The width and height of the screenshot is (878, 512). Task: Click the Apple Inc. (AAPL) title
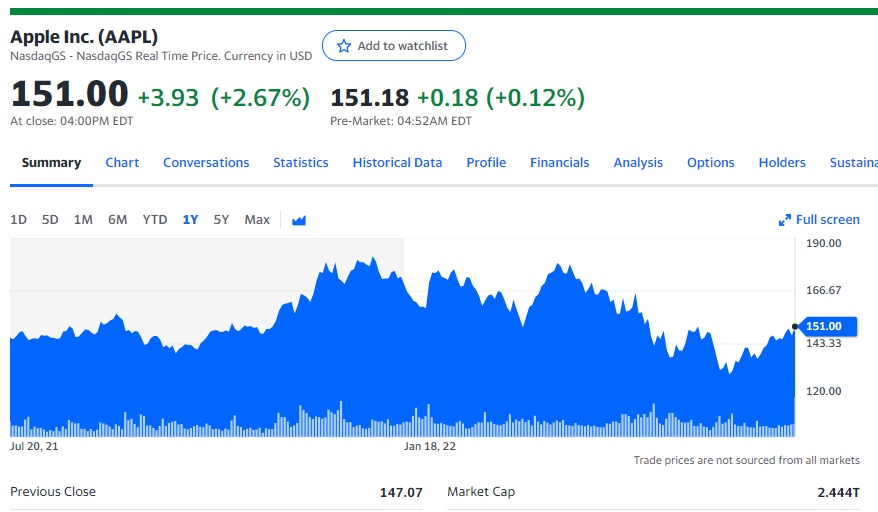click(84, 37)
